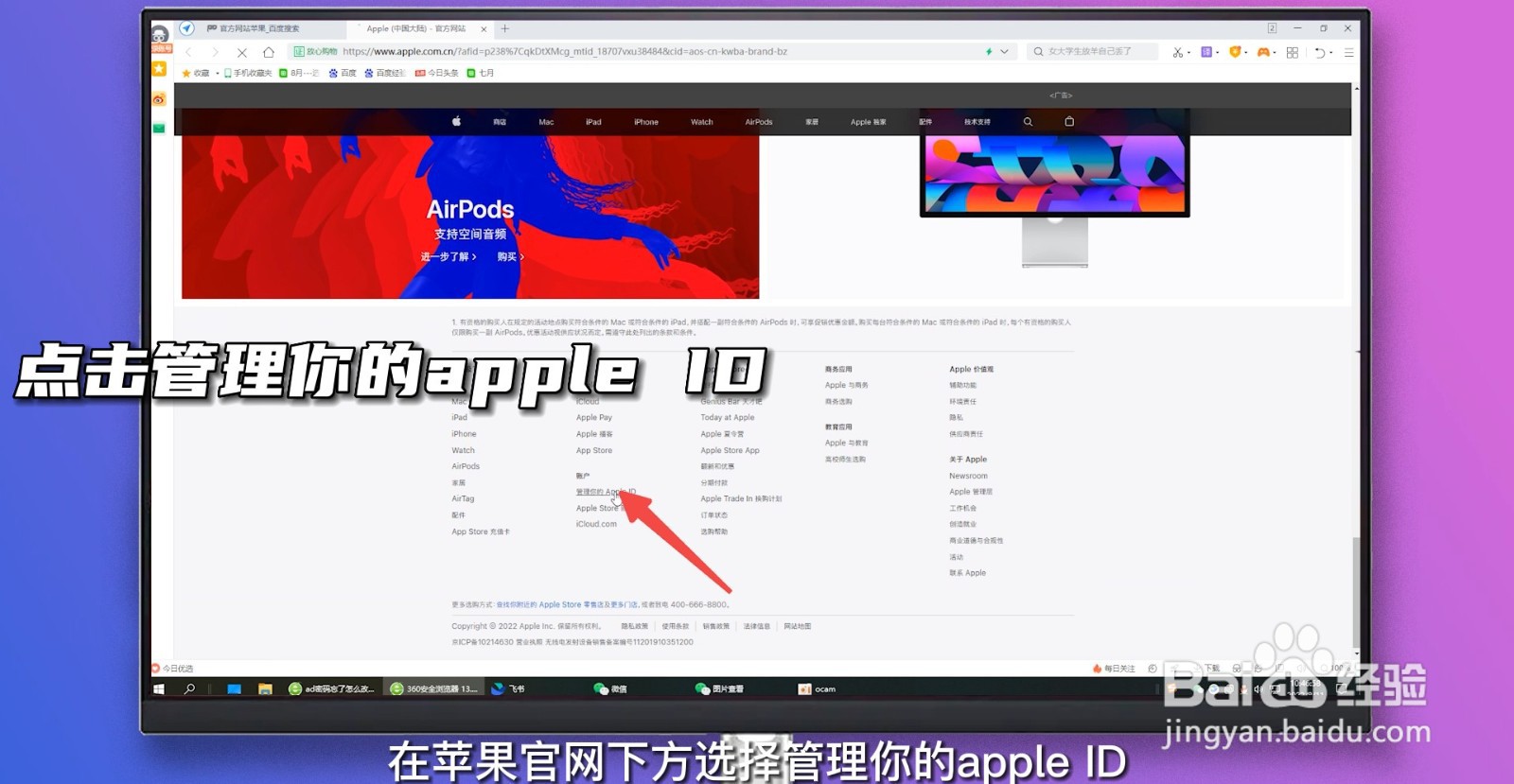Open the 百度 bookmark
1514x784 pixels.
343,73
